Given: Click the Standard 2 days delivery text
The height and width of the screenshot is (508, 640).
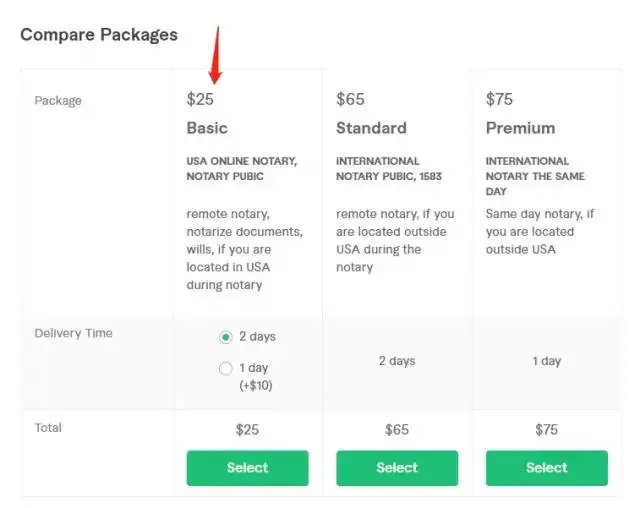Looking at the screenshot, I should (x=397, y=361).
